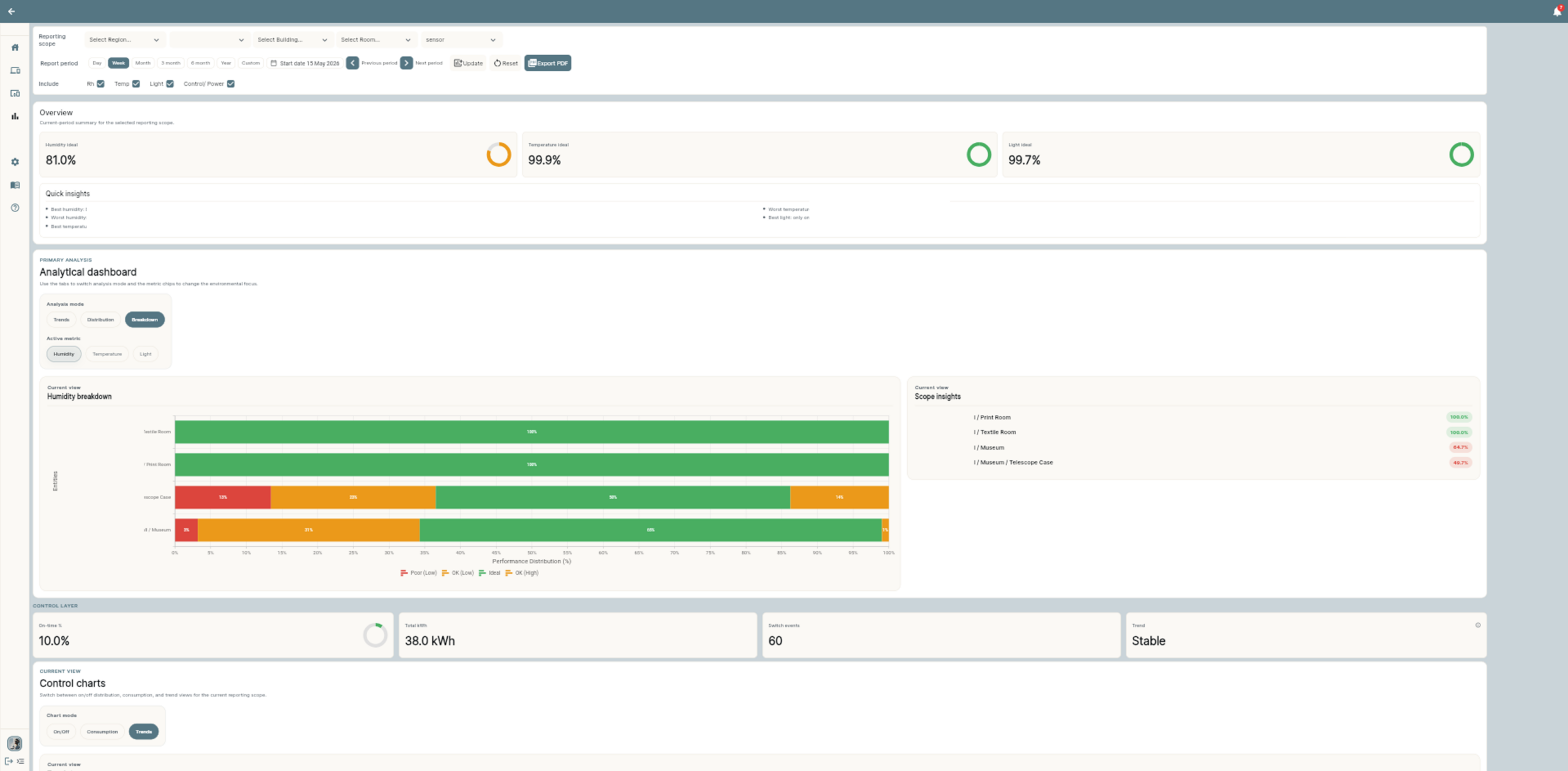Open the Select Room dropdown

(376, 40)
